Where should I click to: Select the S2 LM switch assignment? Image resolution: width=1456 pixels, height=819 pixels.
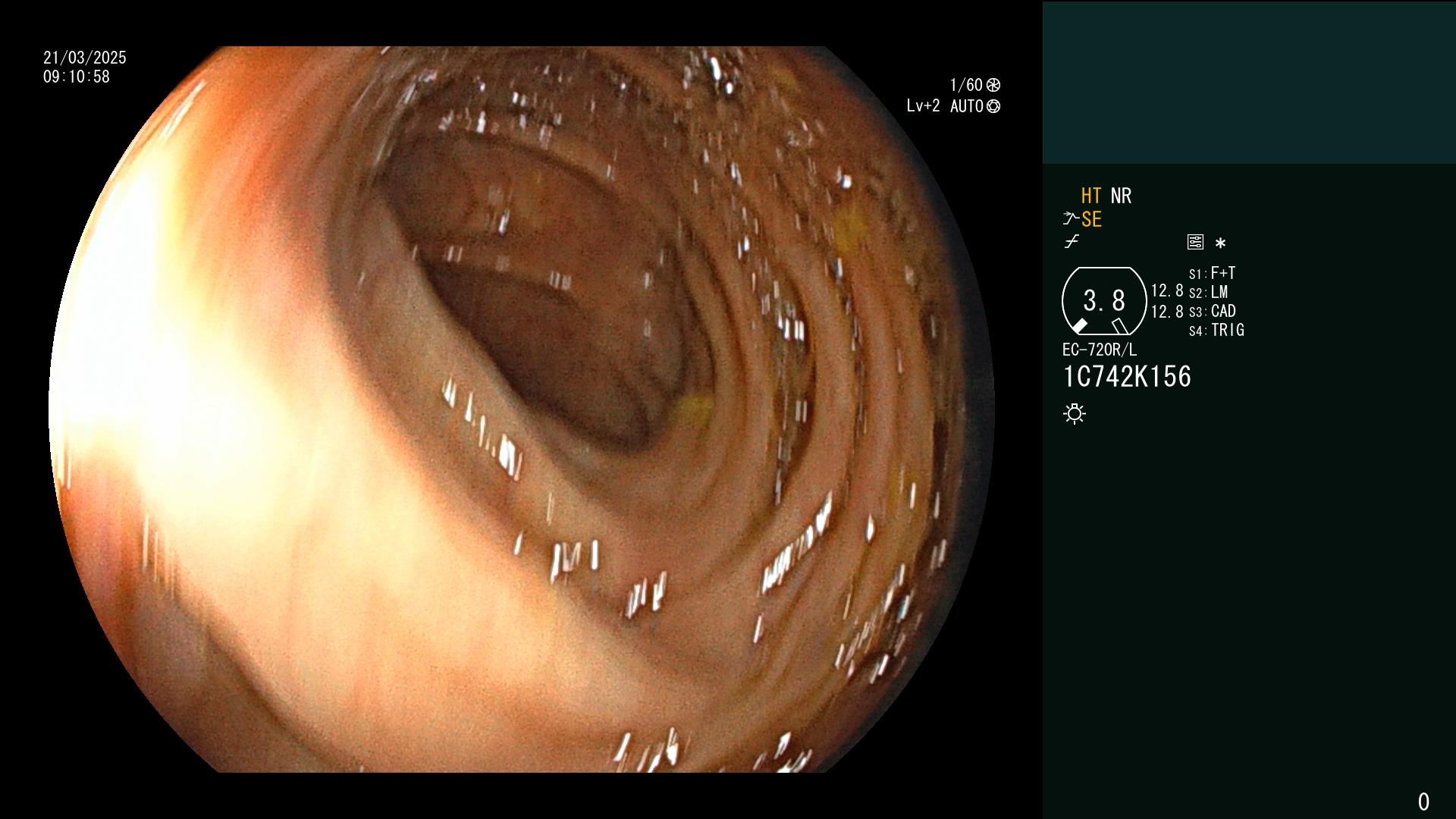tap(1208, 292)
